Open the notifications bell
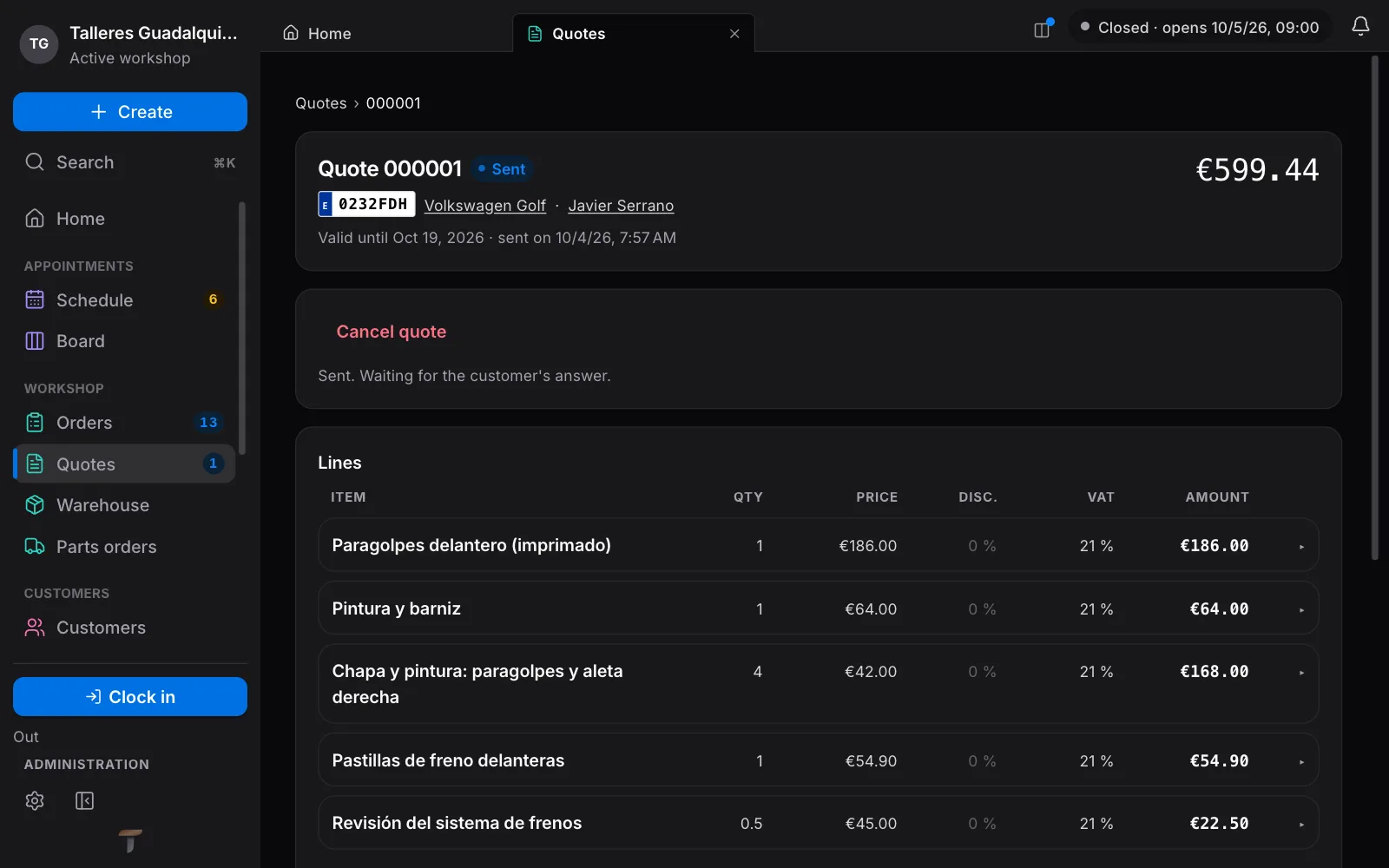This screenshot has width=1389, height=868. (x=1360, y=27)
